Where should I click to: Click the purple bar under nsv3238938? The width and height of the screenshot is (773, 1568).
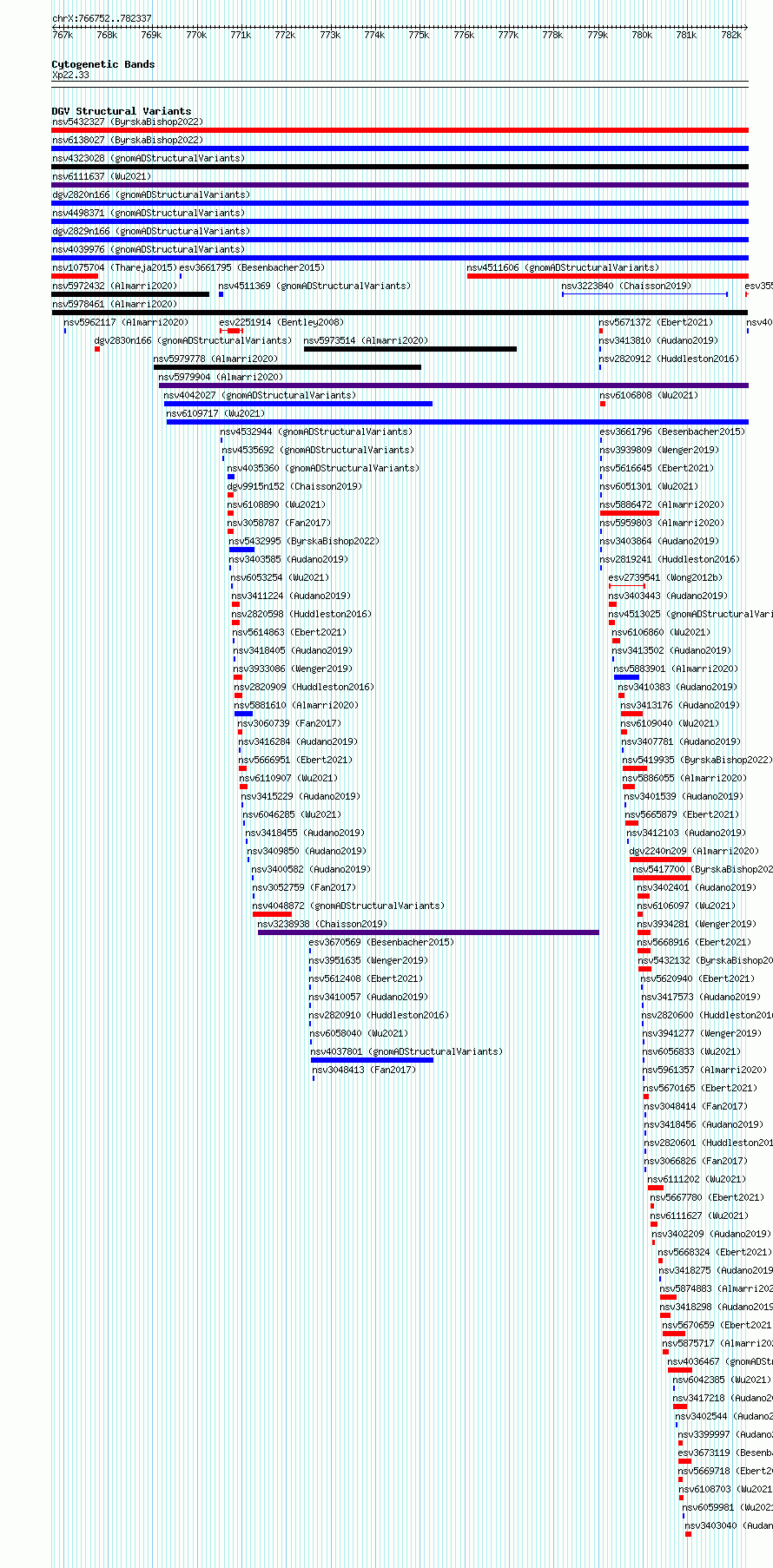coord(428,932)
